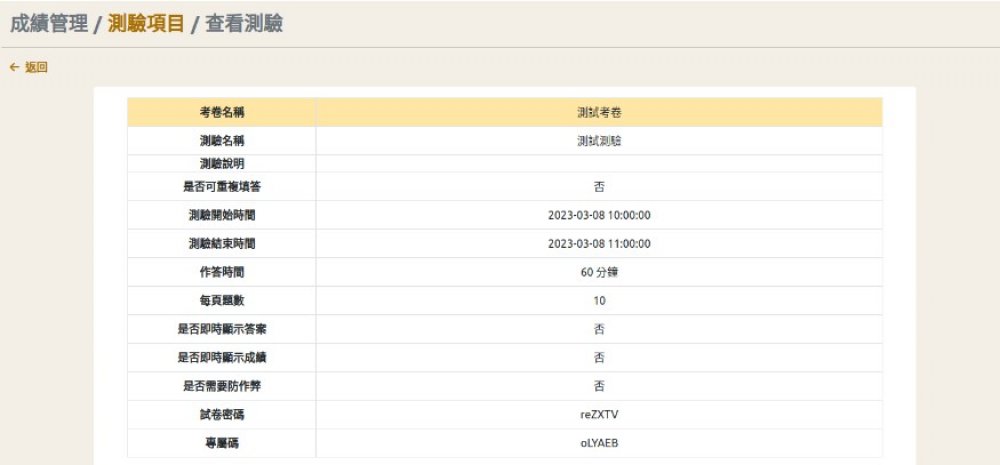Click the 是否需要防作弊 row label
The image size is (1000, 465).
221,386
